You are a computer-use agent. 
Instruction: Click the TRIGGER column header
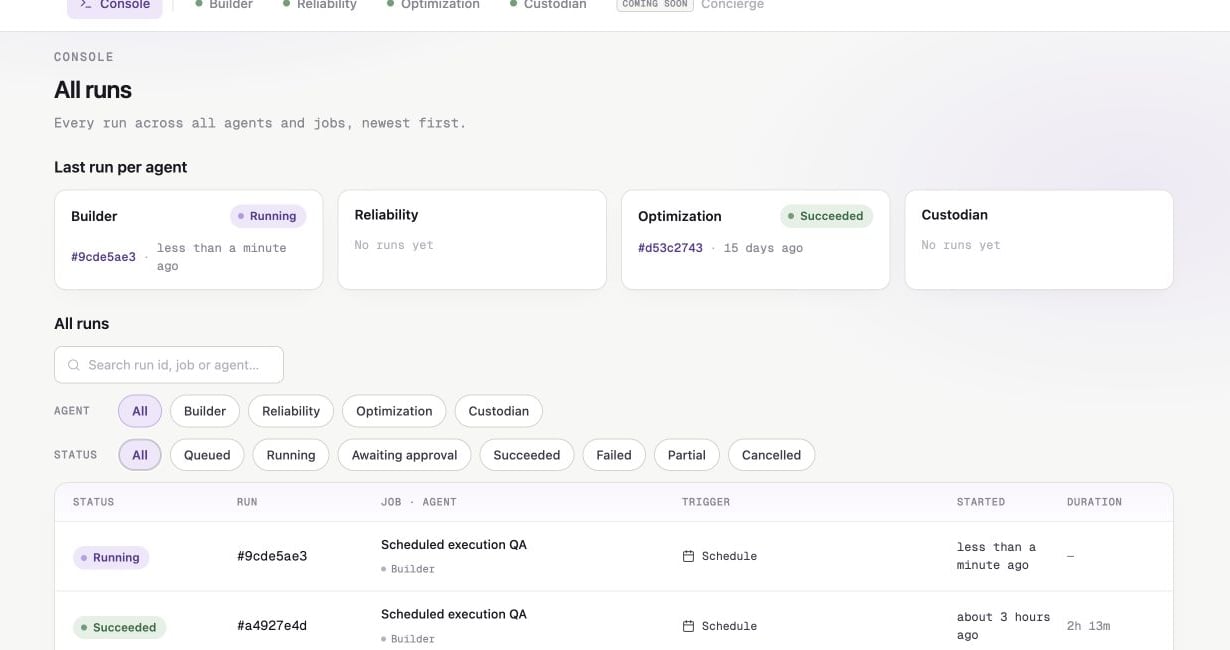706,502
